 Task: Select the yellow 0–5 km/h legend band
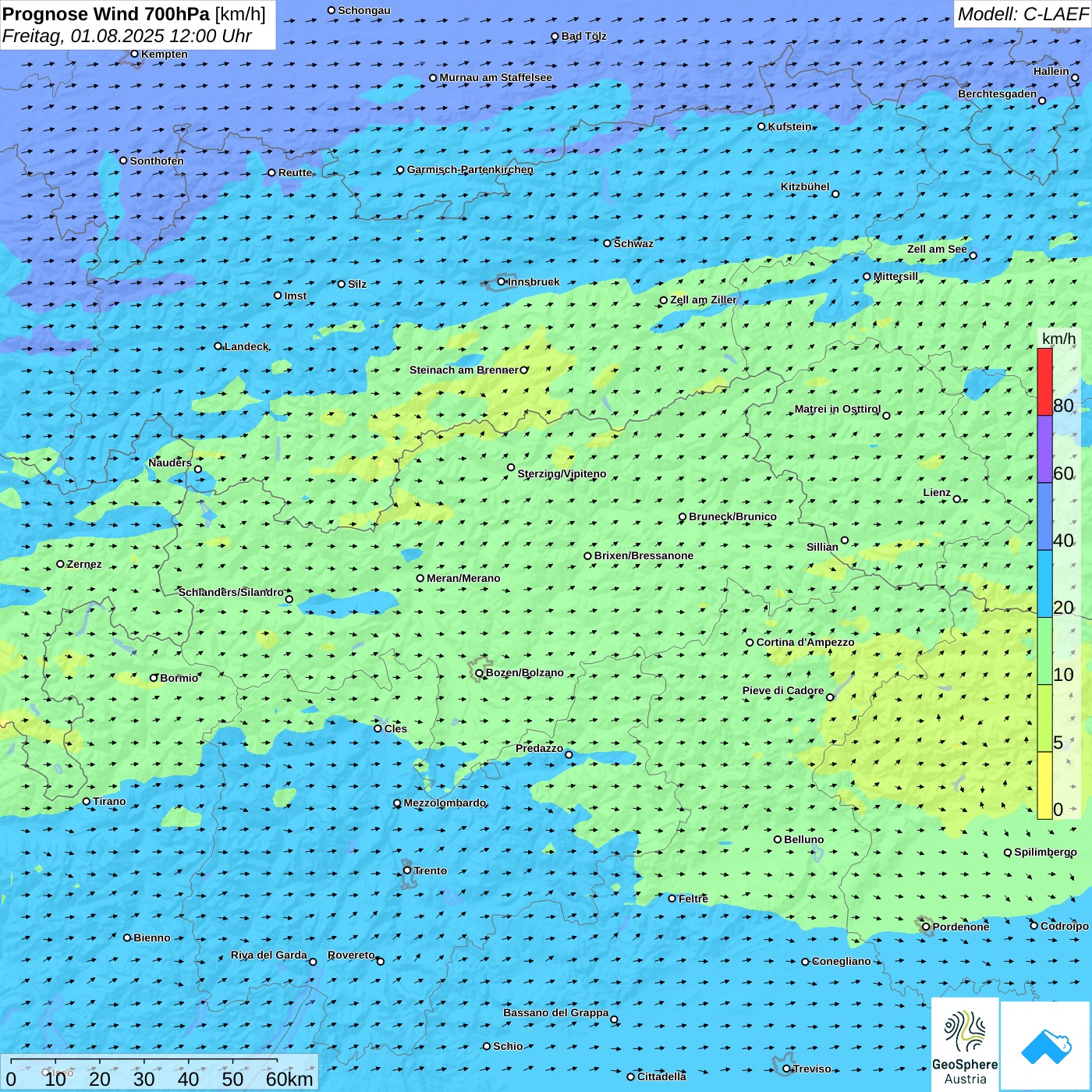1044,785
